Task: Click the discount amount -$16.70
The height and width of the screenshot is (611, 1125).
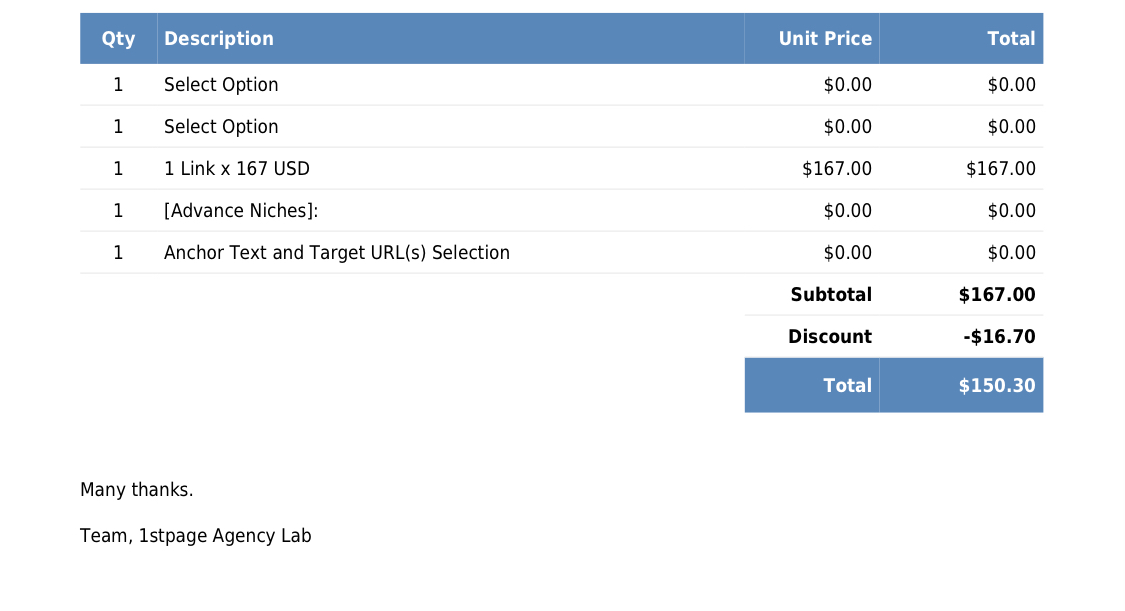Action: tap(999, 337)
